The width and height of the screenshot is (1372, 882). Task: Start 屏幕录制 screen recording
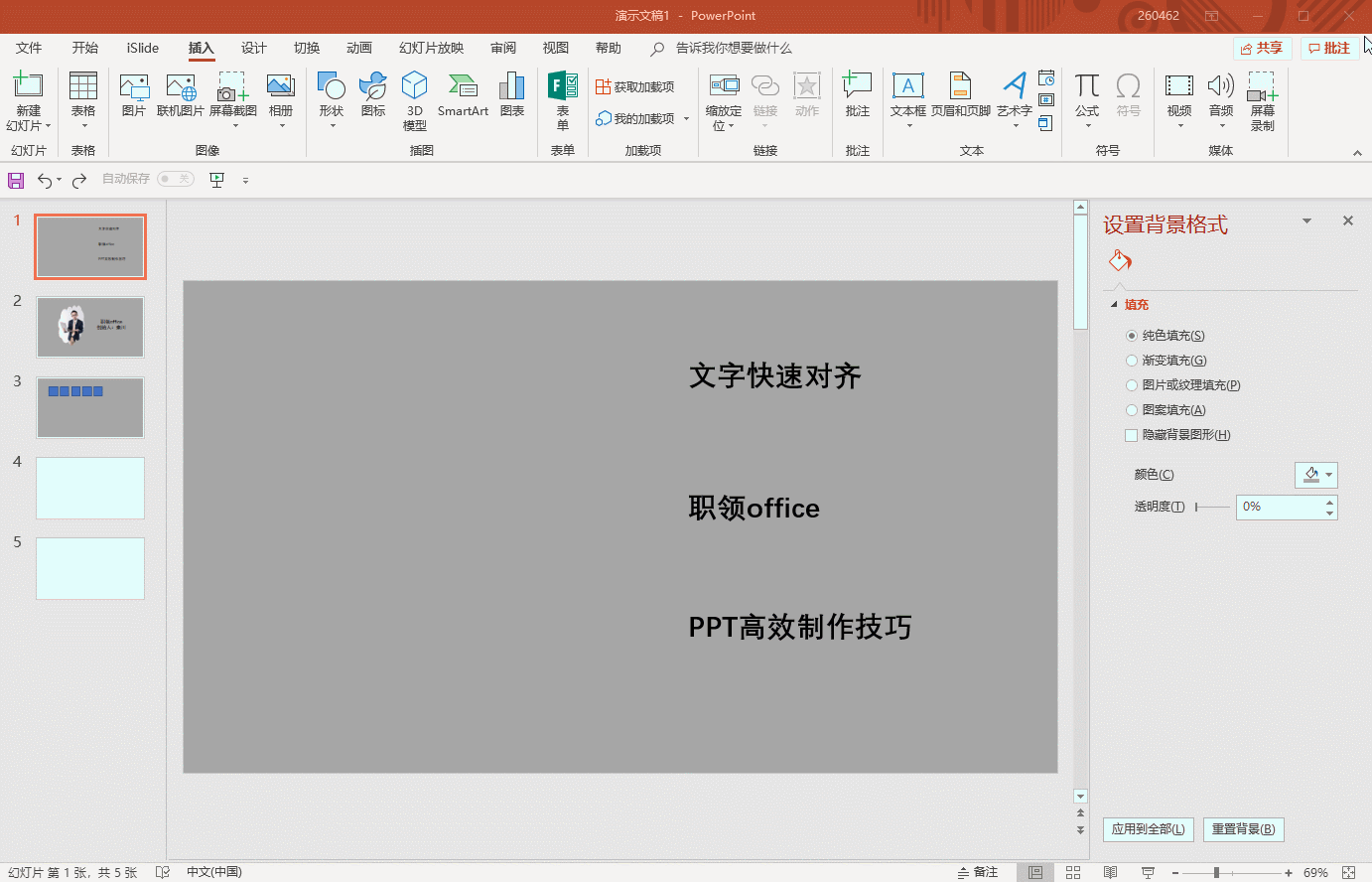coord(1262,99)
